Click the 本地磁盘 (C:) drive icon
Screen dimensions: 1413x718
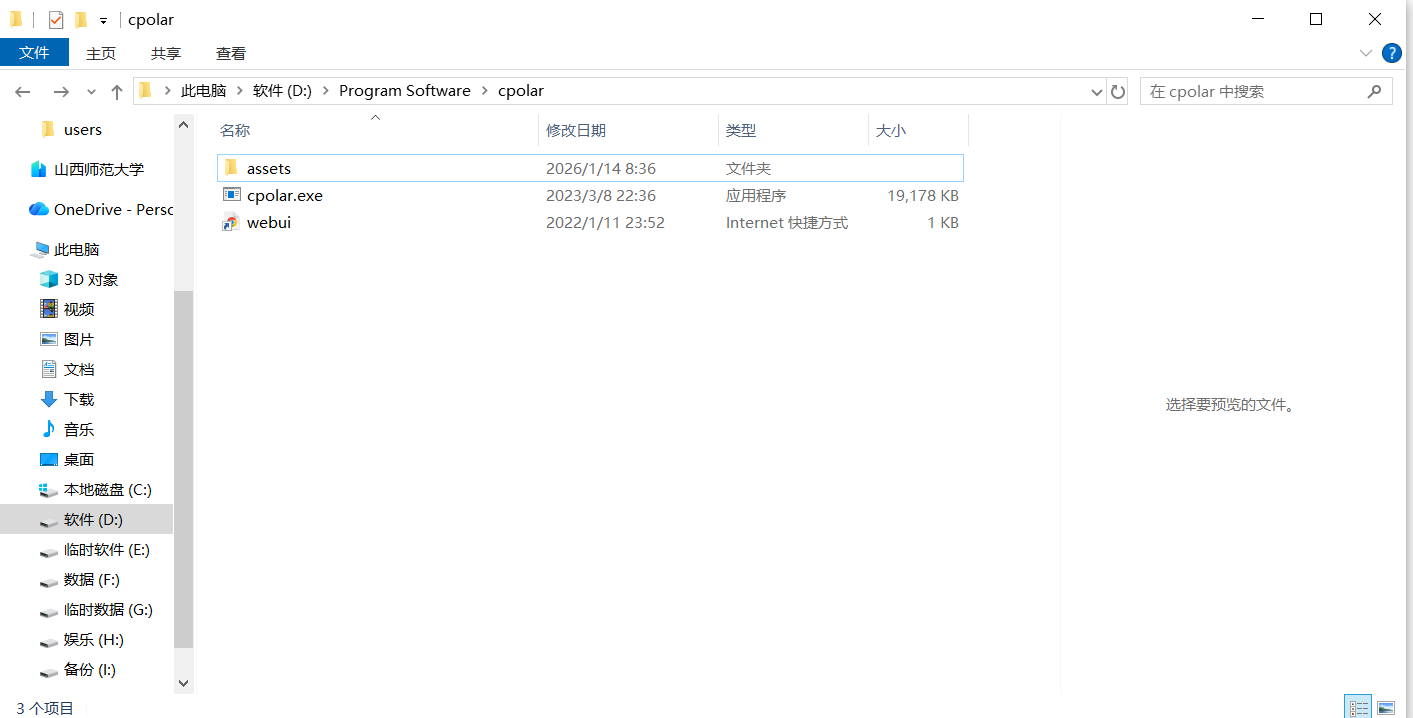pyautogui.click(x=49, y=489)
